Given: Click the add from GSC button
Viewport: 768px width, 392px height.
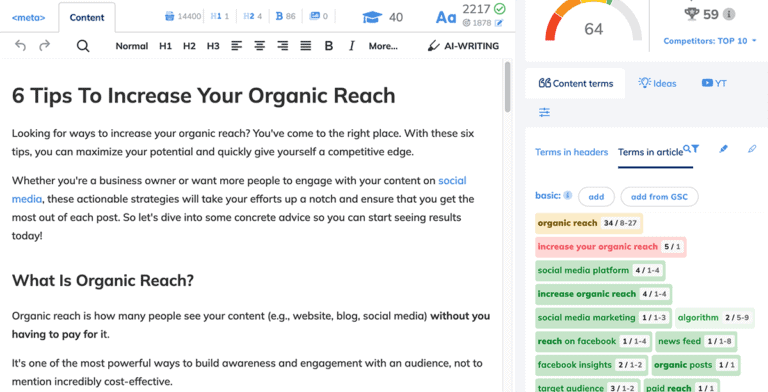Looking at the screenshot, I should tap(659, 197).
